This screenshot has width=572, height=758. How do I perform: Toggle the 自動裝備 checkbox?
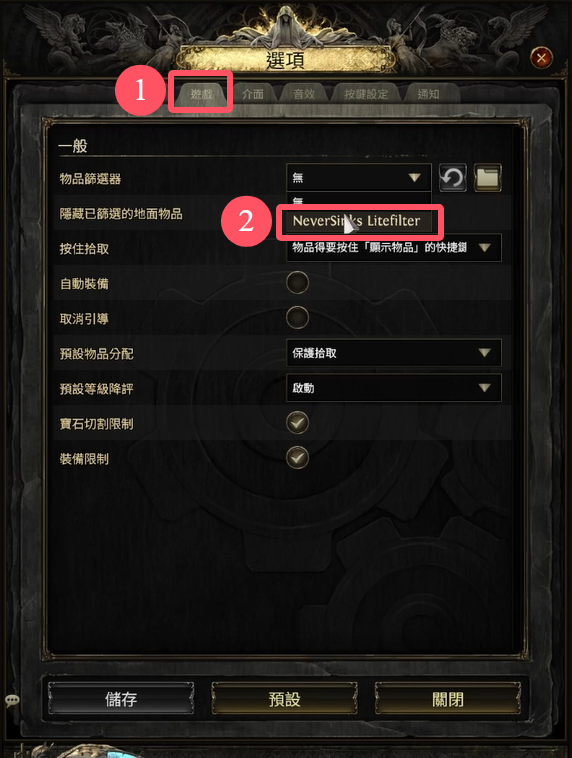coord(297,282)
